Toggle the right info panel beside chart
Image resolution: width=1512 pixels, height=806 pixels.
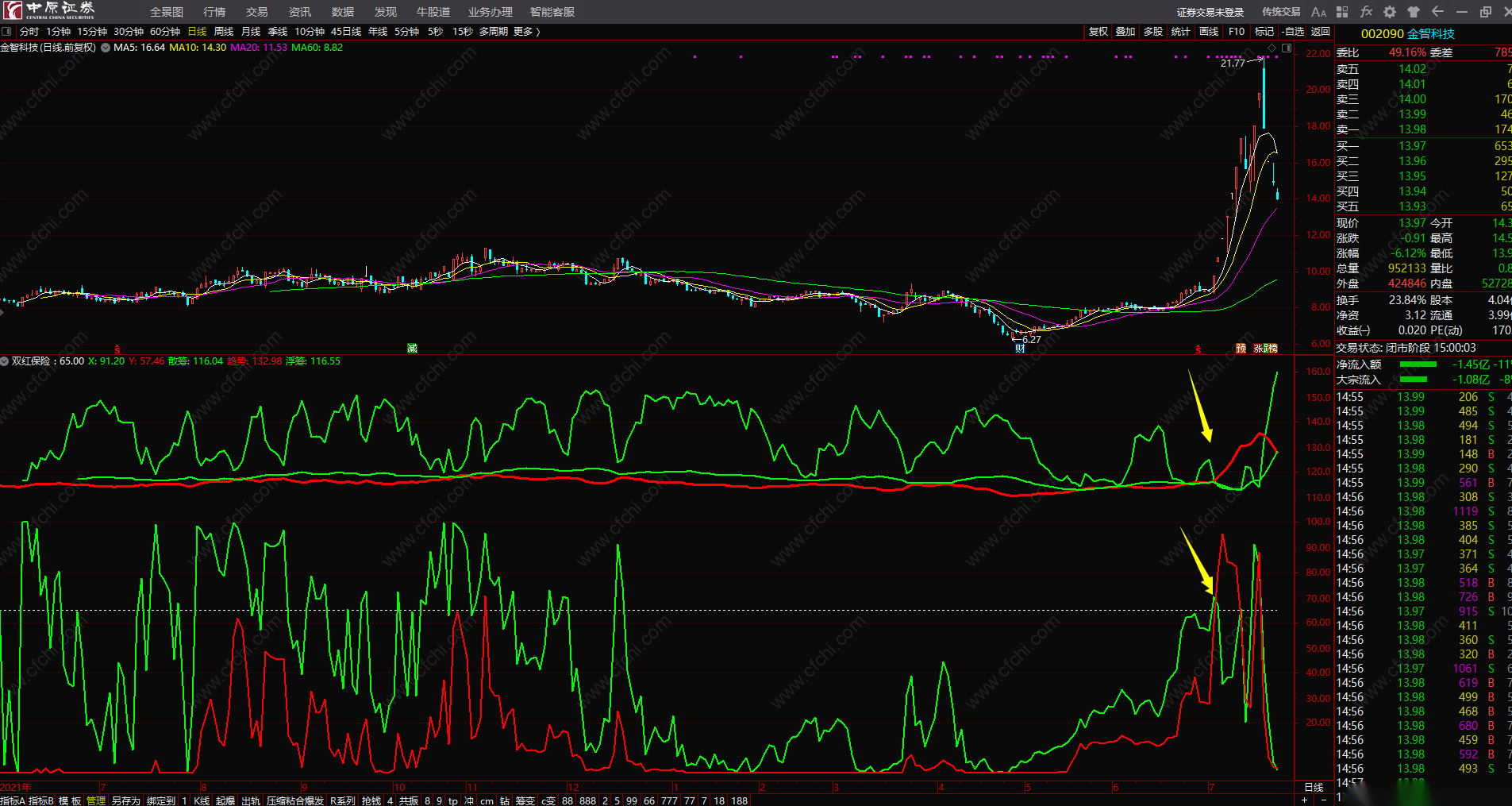click(1287, 48)
